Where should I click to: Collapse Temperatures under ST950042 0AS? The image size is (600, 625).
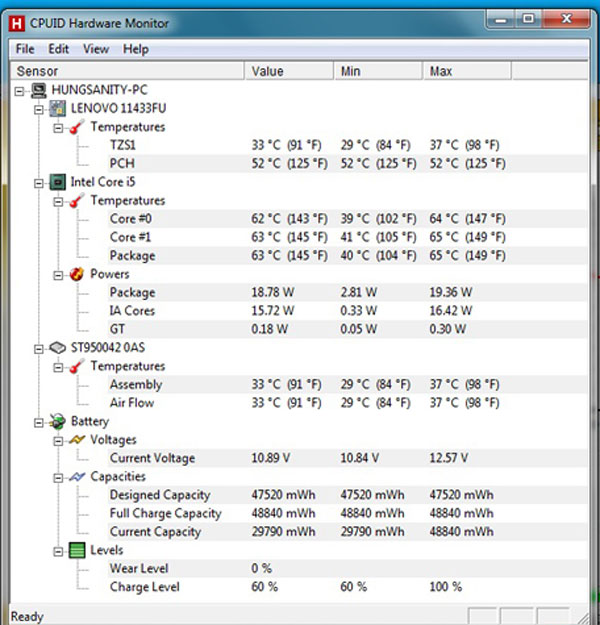[58, 368]
